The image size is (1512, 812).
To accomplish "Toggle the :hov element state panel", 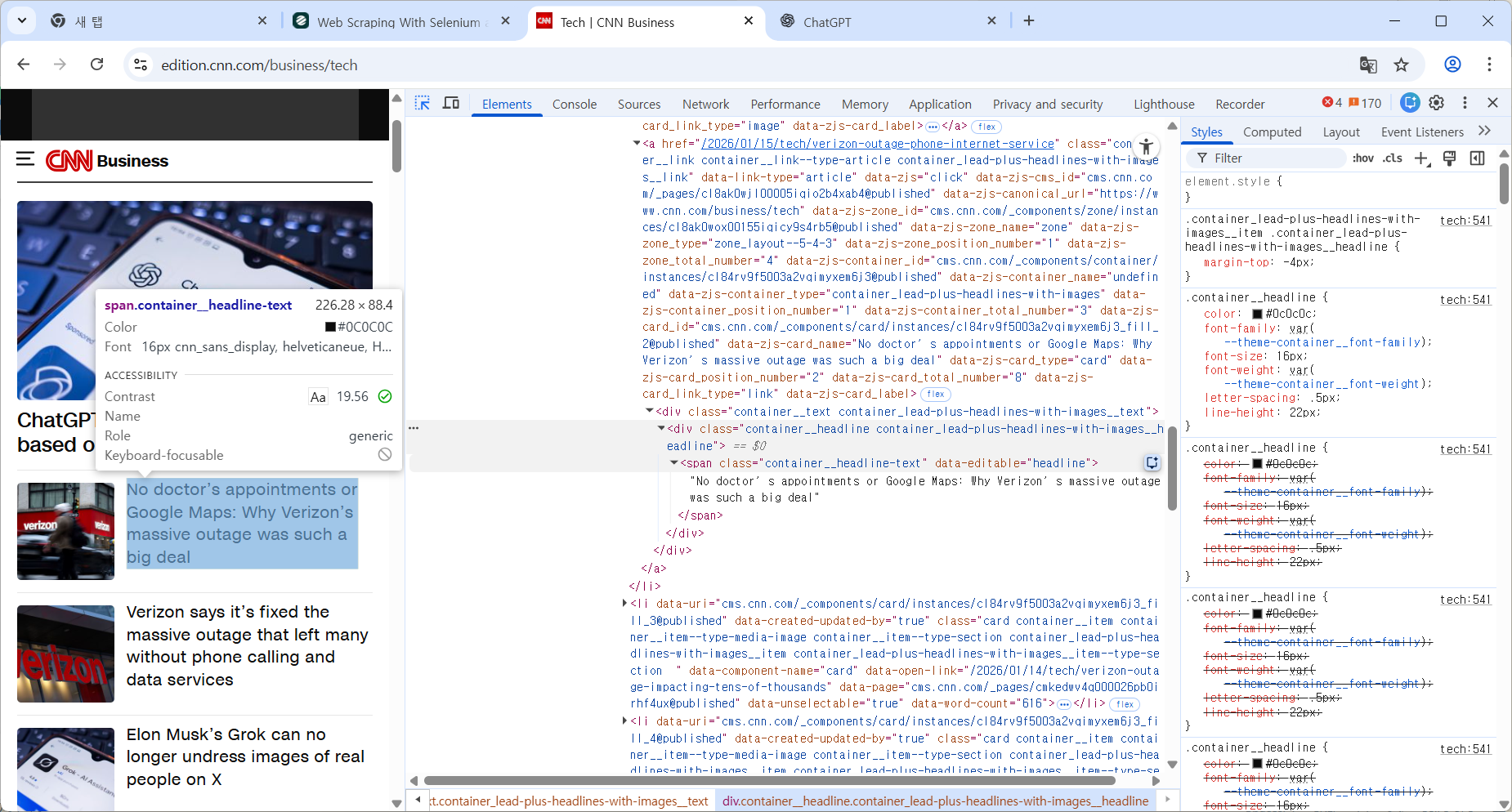I will click(1362, 158).
